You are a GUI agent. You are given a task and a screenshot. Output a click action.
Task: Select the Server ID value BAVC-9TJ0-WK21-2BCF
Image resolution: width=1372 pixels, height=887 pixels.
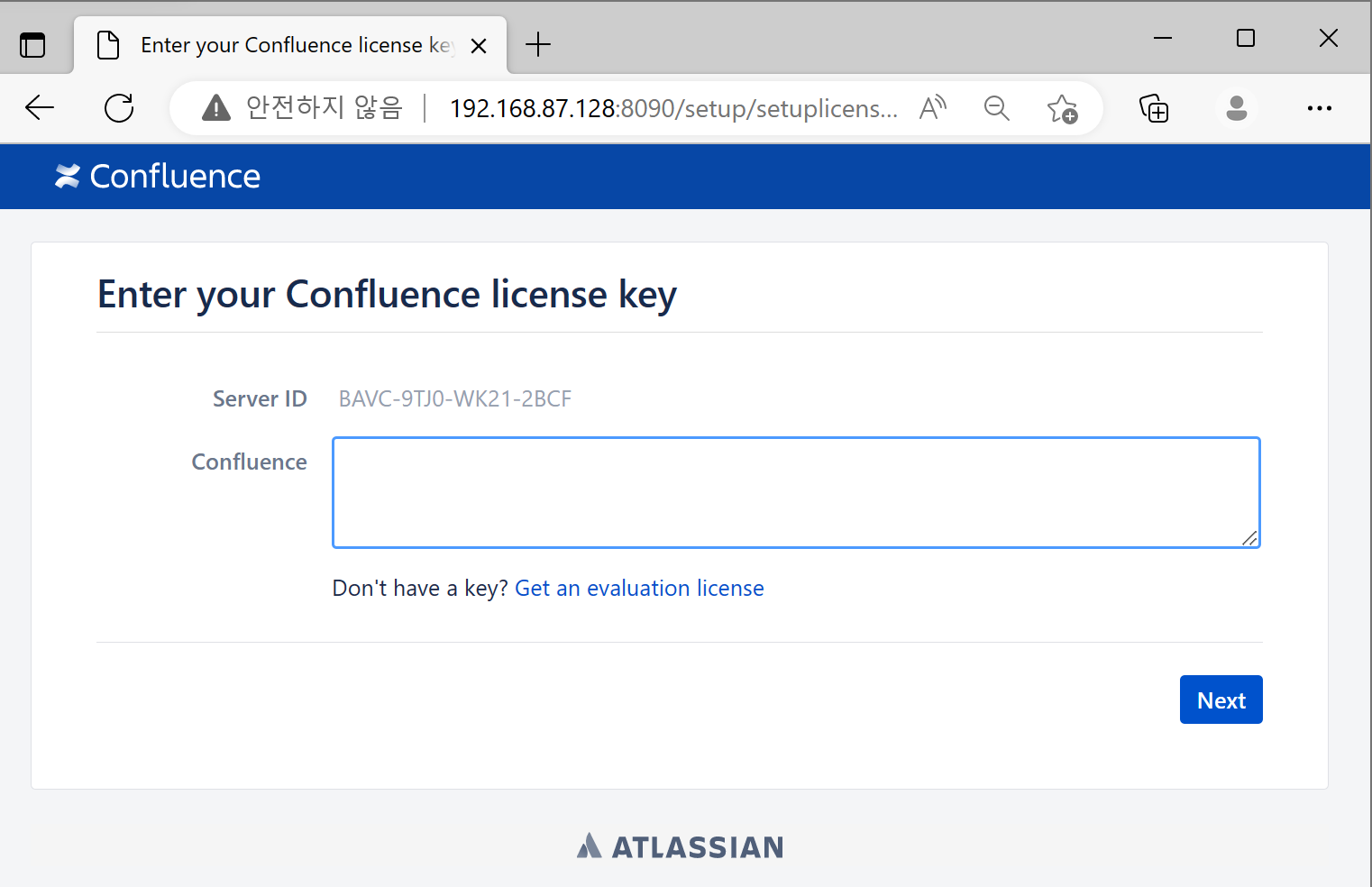click(x=455, y=399)
